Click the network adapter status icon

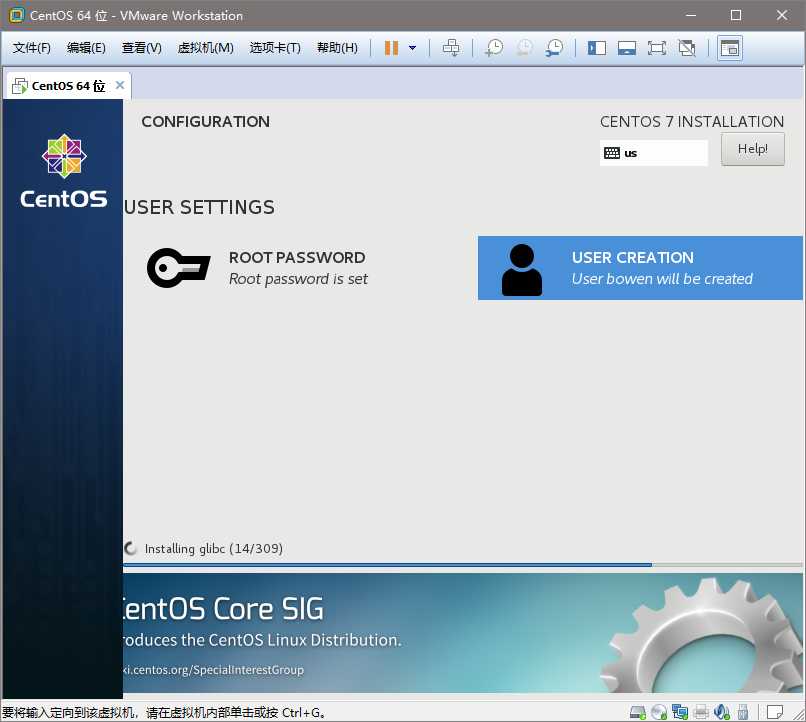pyautogui.click(x=680, y=712)
